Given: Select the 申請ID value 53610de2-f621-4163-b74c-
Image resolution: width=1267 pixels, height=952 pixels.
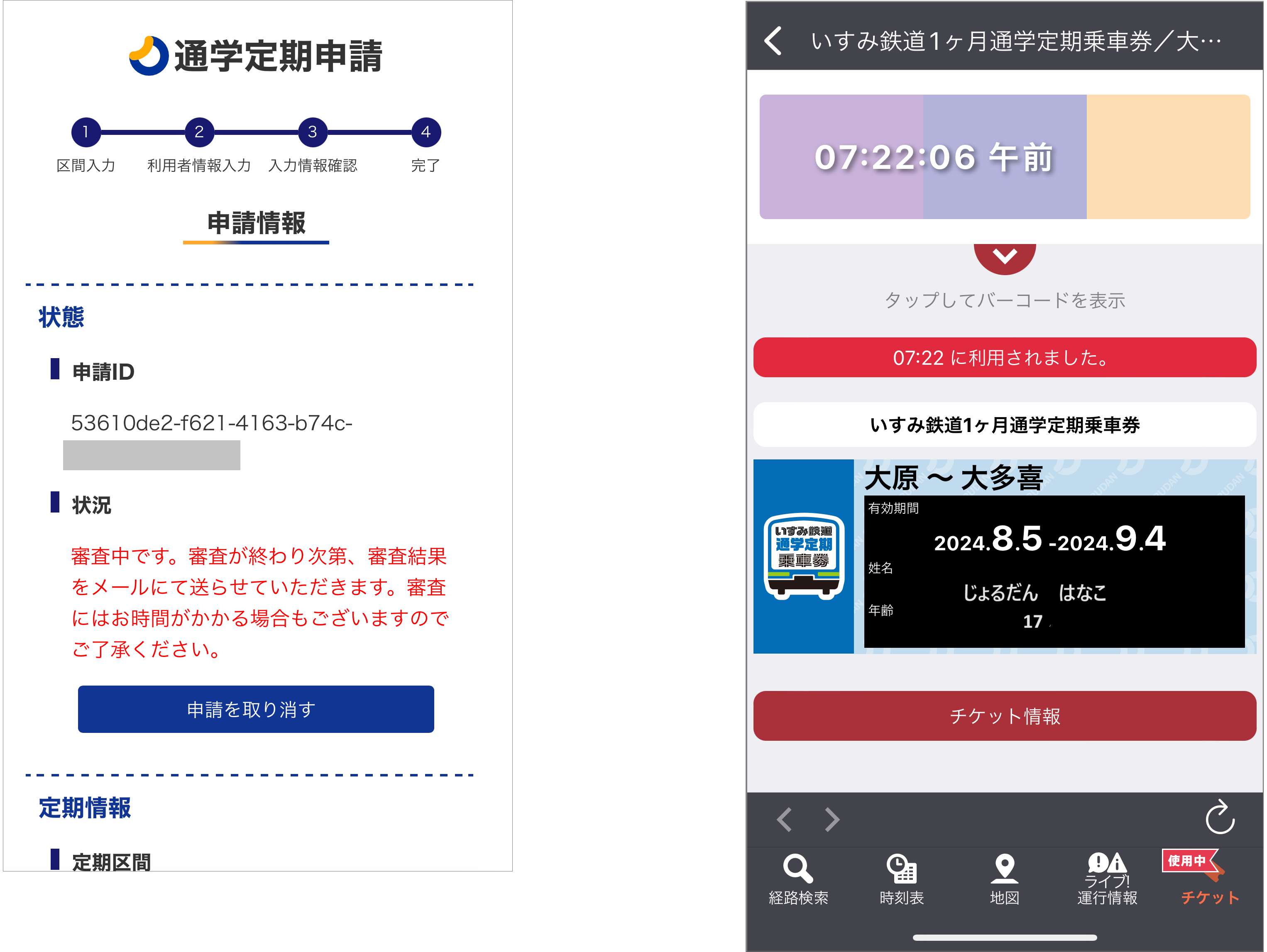Looking at the screenshot, I should tap(212, 423).
